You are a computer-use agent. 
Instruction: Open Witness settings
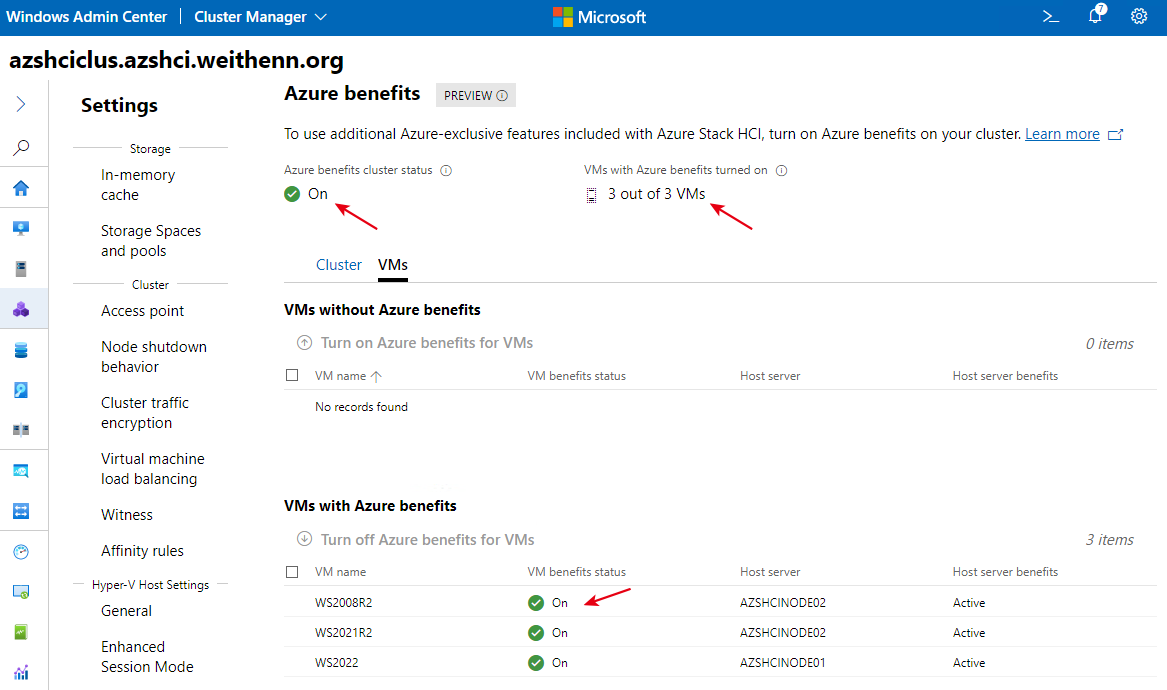pyautogui.click(x=127, y=515)
